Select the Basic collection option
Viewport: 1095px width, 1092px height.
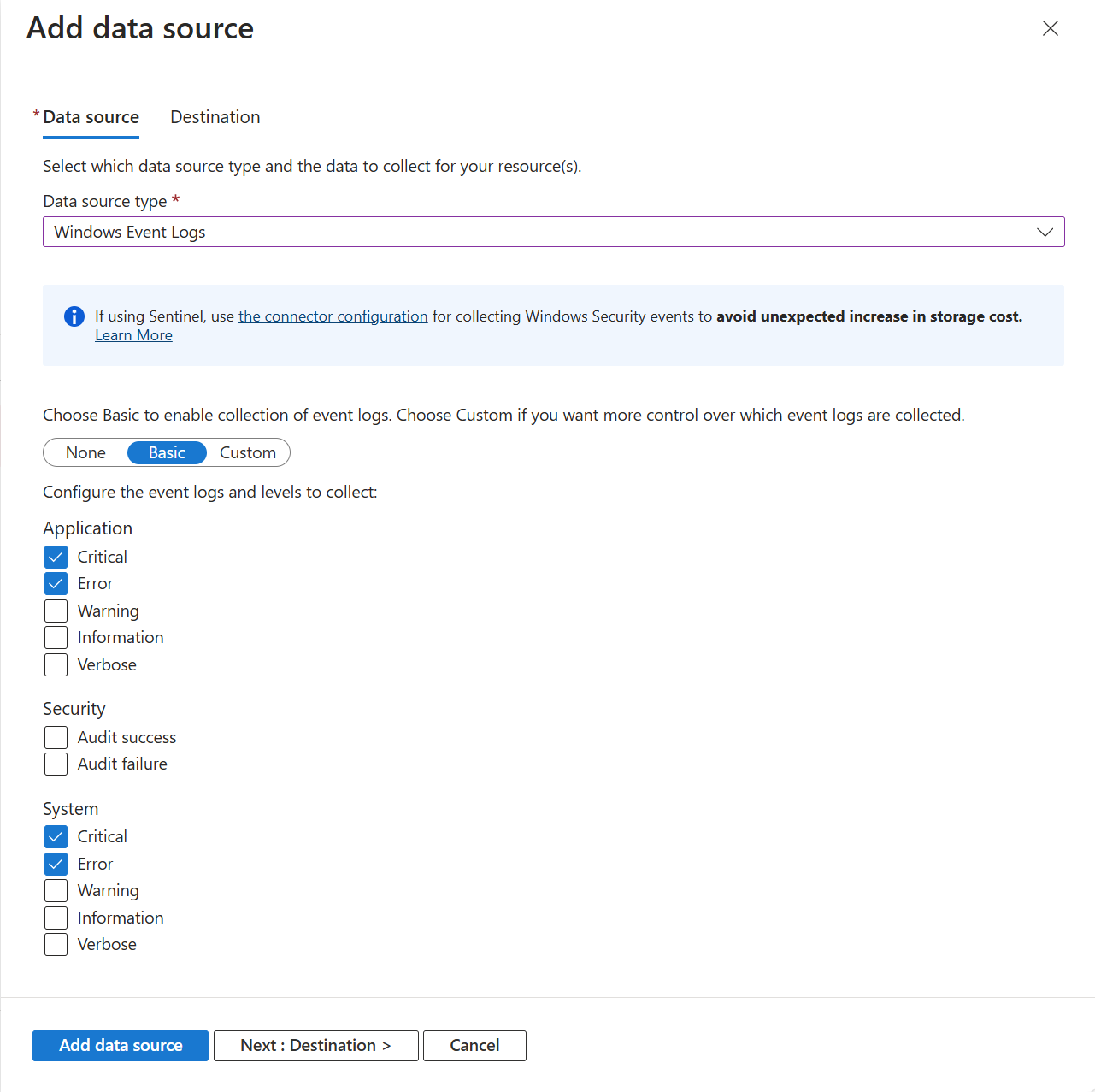[x=167, y=452]
